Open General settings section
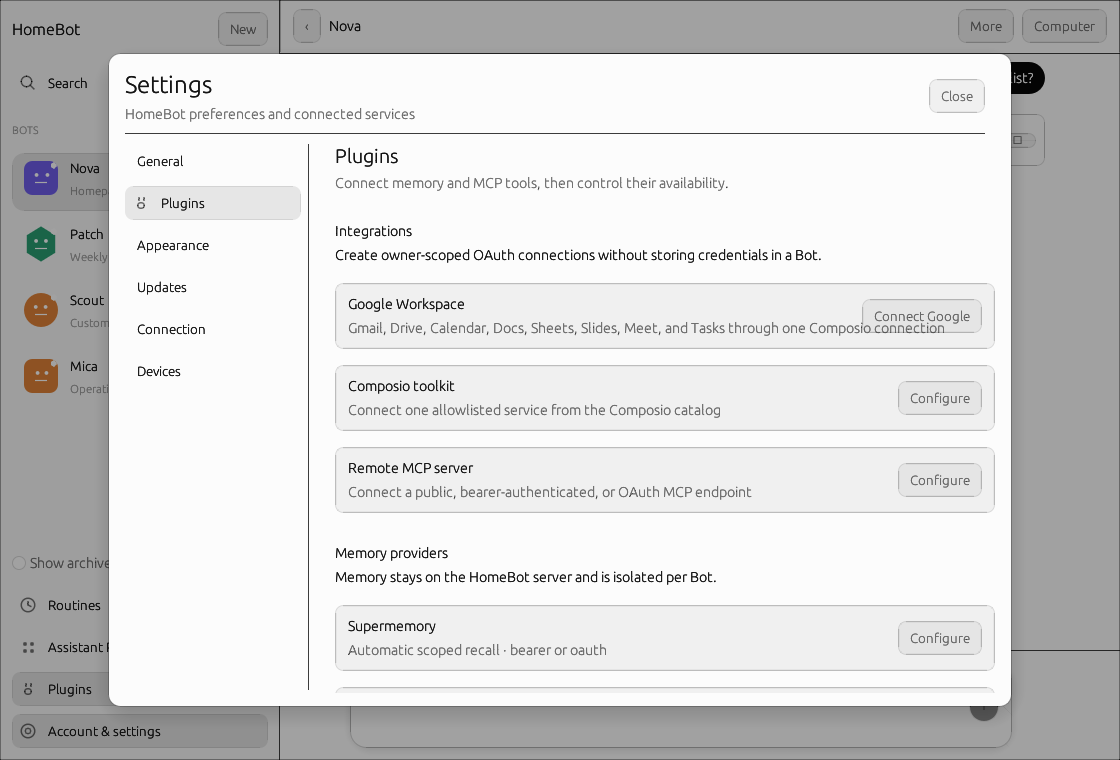This screenshot has width=1120, height=760. pos(213,161)
